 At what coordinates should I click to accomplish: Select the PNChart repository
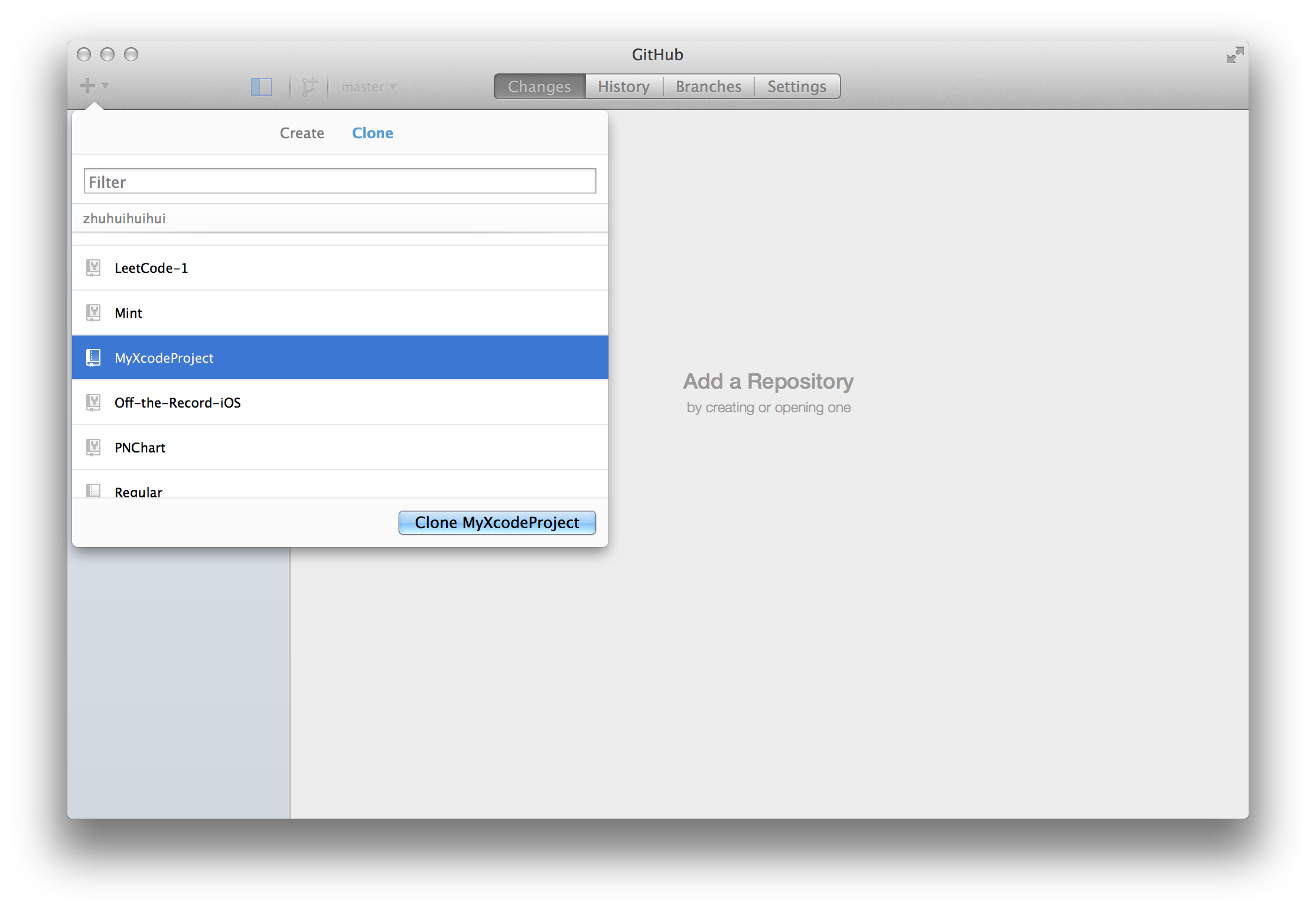(340, 447)
